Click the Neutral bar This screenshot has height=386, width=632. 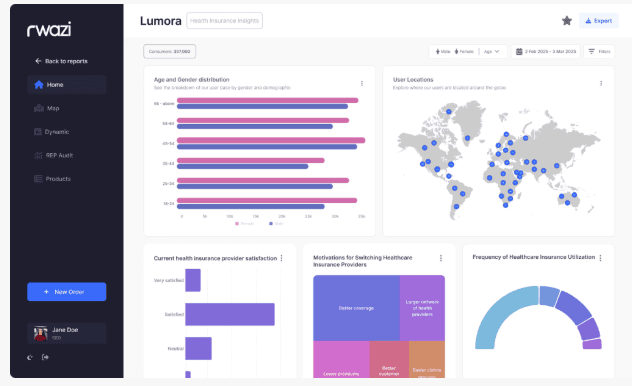click(x=198, y=349)
